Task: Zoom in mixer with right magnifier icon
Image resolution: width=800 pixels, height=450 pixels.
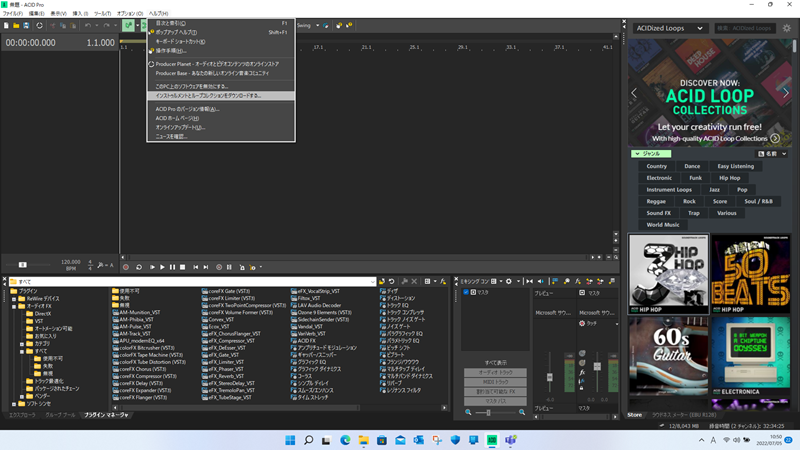Action: click(522, 412)
